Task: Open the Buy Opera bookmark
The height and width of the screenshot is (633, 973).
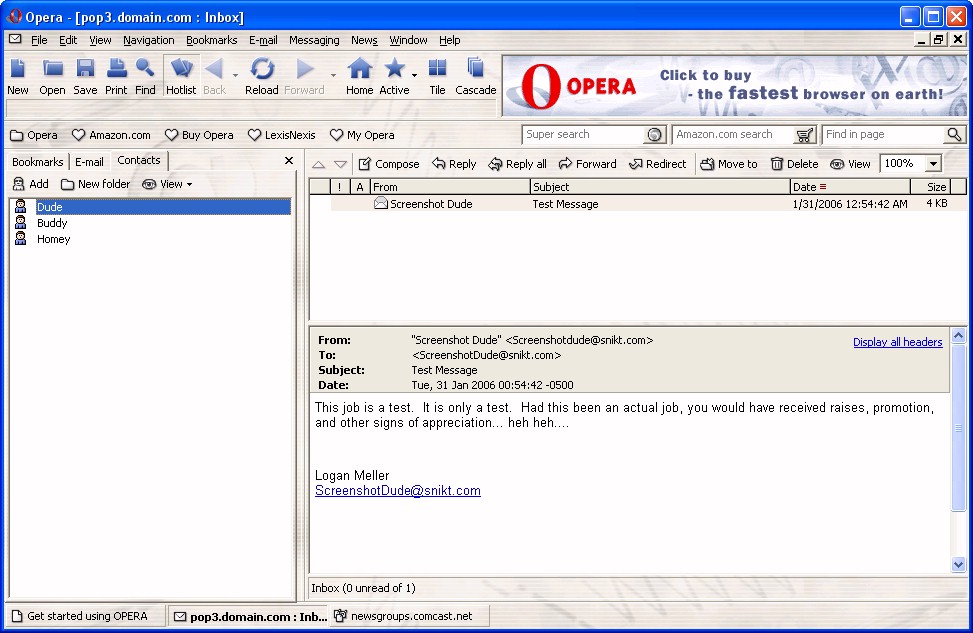Action: (x=199, y=135)
